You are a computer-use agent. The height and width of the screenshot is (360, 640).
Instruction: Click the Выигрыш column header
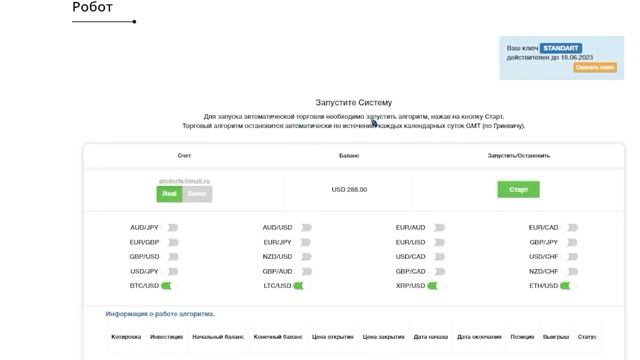click(x=556, y=337)
